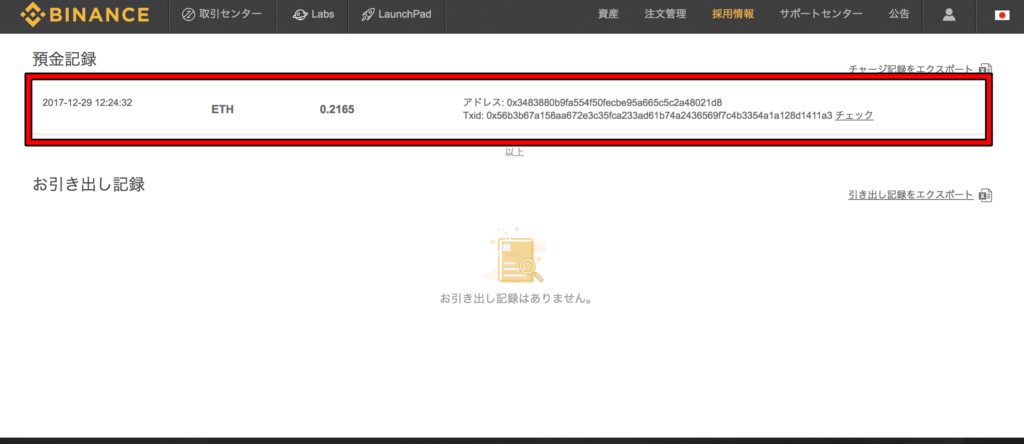Click the 以上 end-of-list text
The height and width of the screenshot is (444, 1024).
[x=515, y=152]
